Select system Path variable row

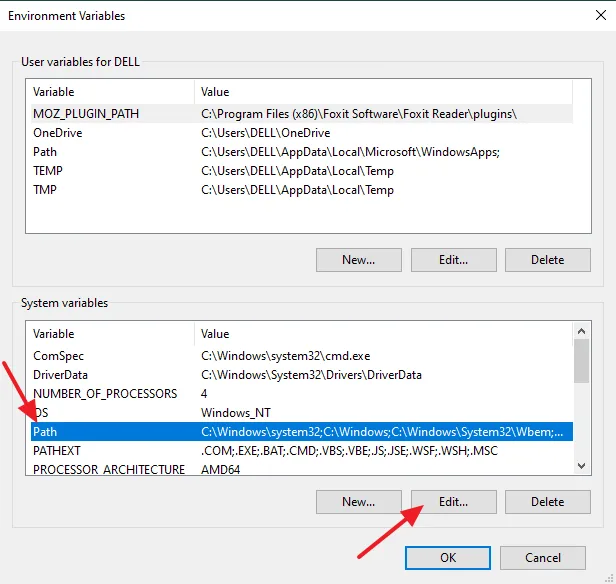point(302,432)
